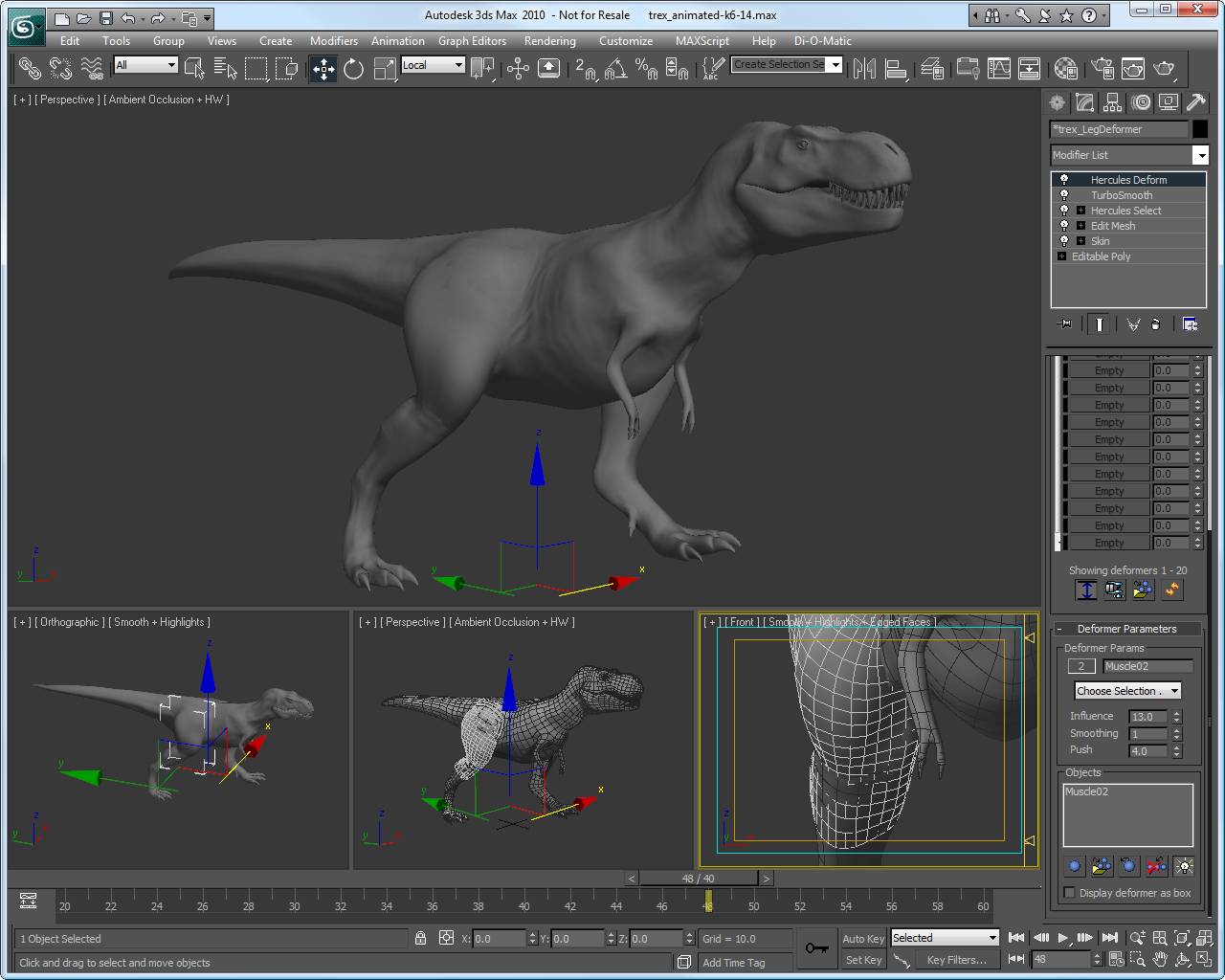Image resolution: width=1225 pixels, height=980 pixels.
Task: Toggle TurboSmooth modifier visibility bulb
Action: (x=1064, y=194)
